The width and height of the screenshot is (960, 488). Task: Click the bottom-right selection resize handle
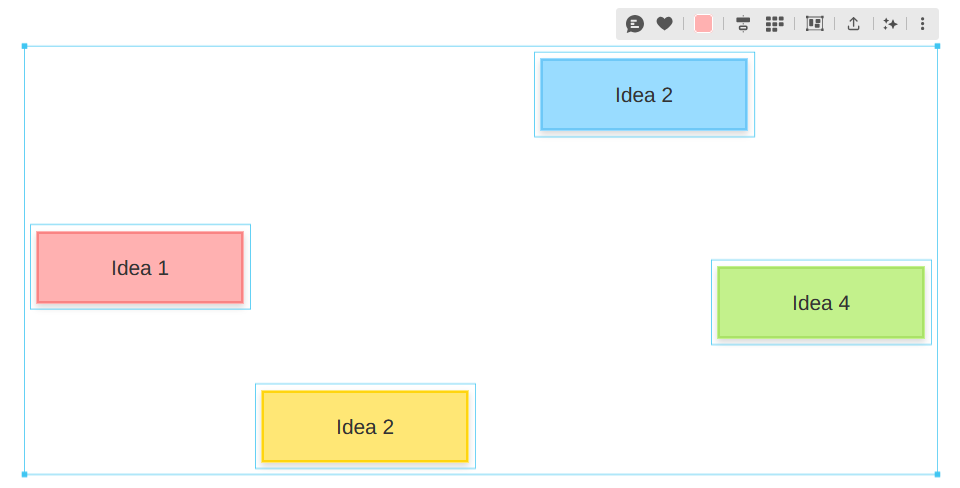(937, 474)
